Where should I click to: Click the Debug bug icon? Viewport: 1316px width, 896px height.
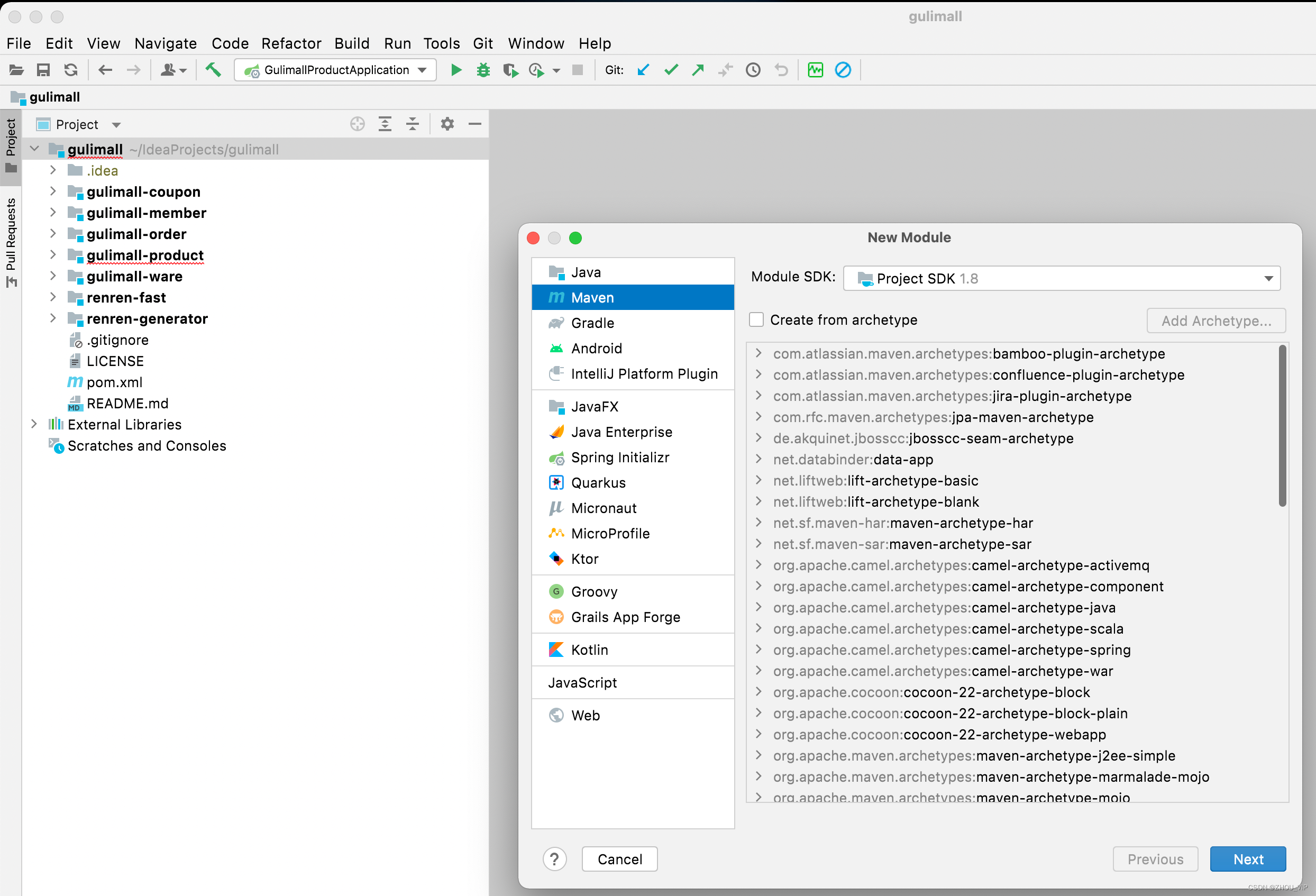[483, 70]
